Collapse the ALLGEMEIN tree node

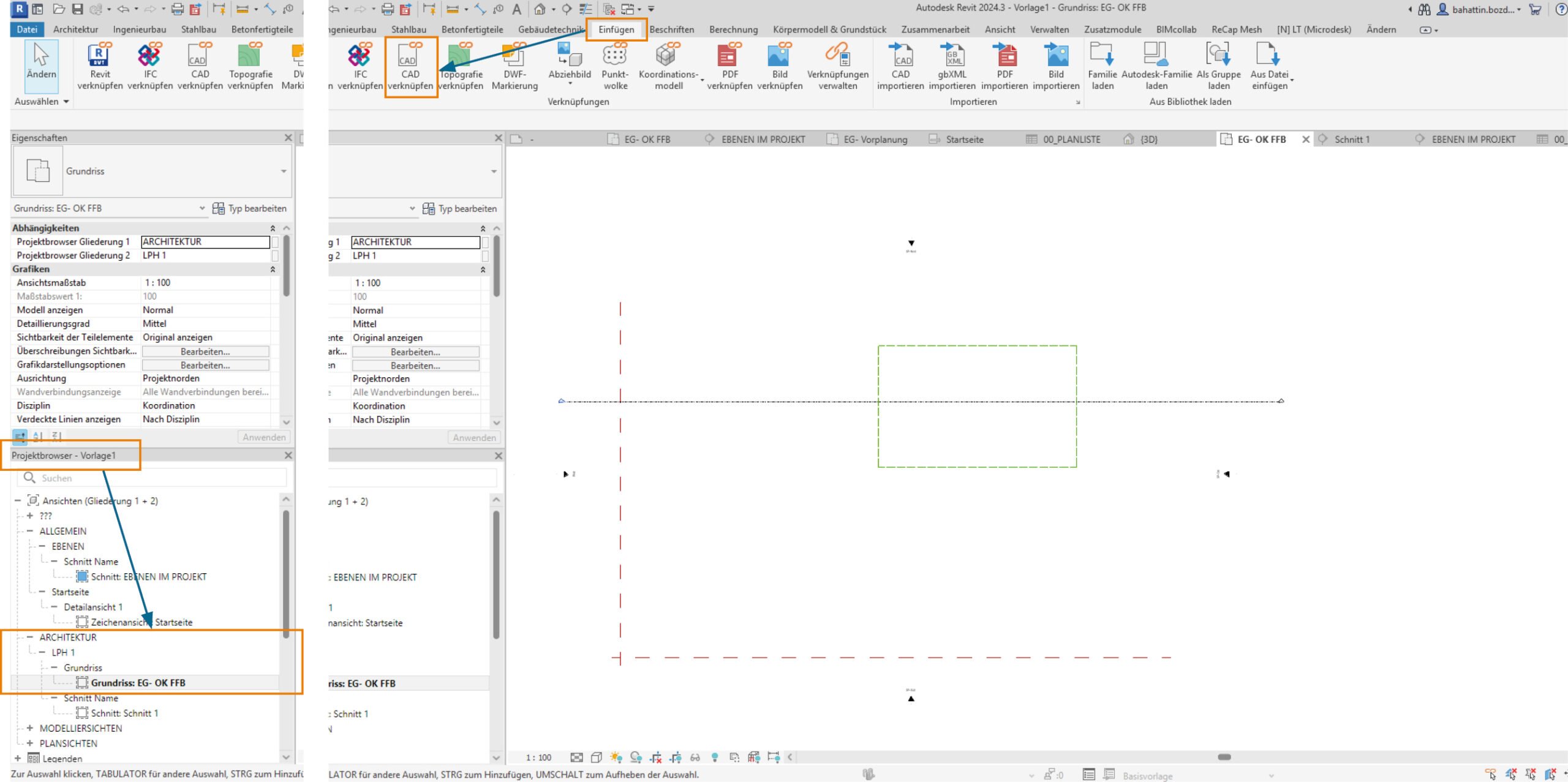[x=29, y=531]
